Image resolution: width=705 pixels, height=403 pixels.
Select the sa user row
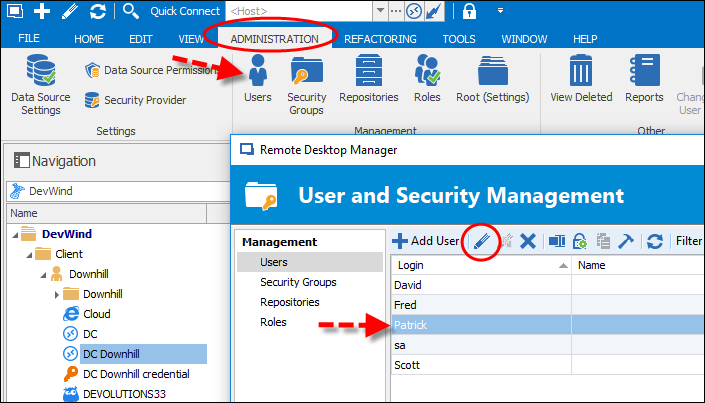(548, 345)
